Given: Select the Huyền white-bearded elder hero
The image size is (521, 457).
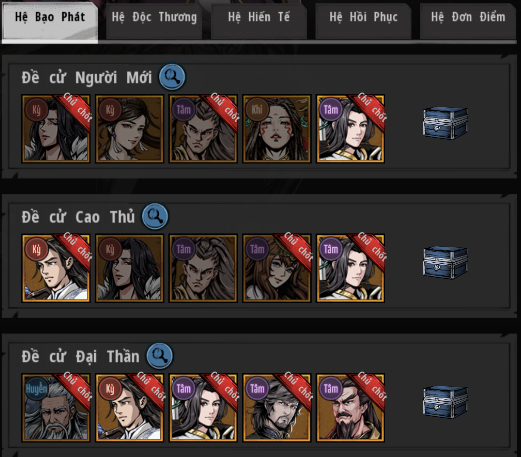Looking at the screenshot, I should [56, 408].
